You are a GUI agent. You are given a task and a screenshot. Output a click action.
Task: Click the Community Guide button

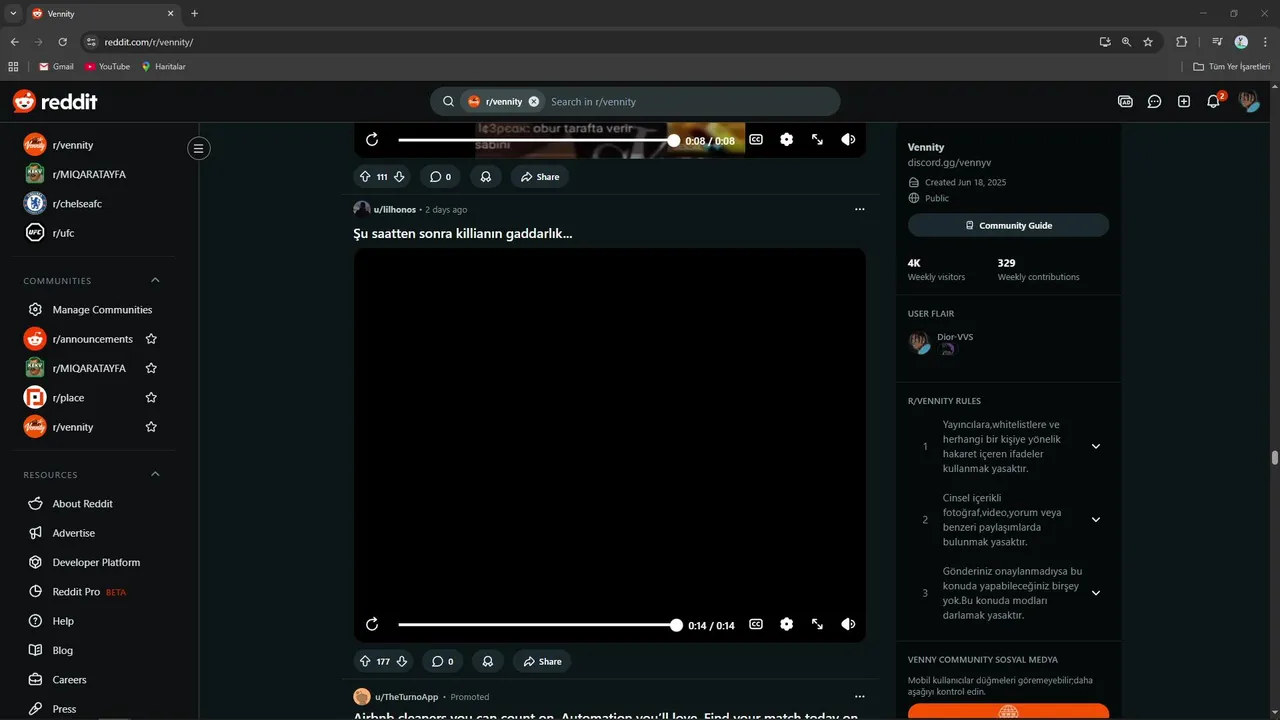[1008, 225]
